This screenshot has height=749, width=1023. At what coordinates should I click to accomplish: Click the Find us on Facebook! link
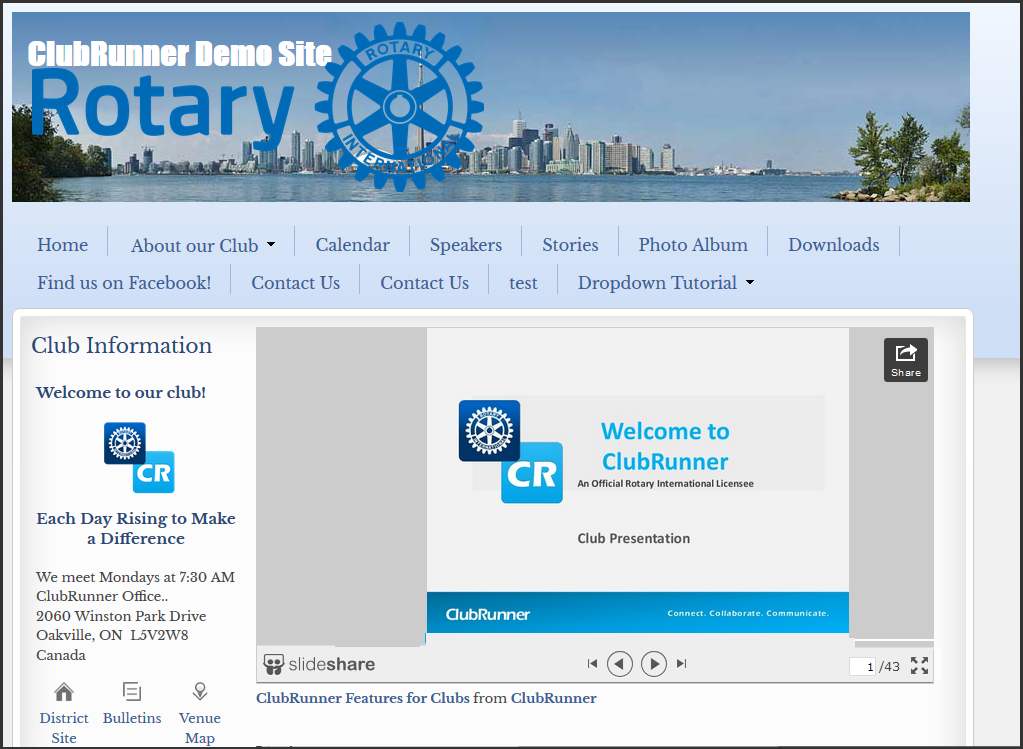click(x=124, y=283)
